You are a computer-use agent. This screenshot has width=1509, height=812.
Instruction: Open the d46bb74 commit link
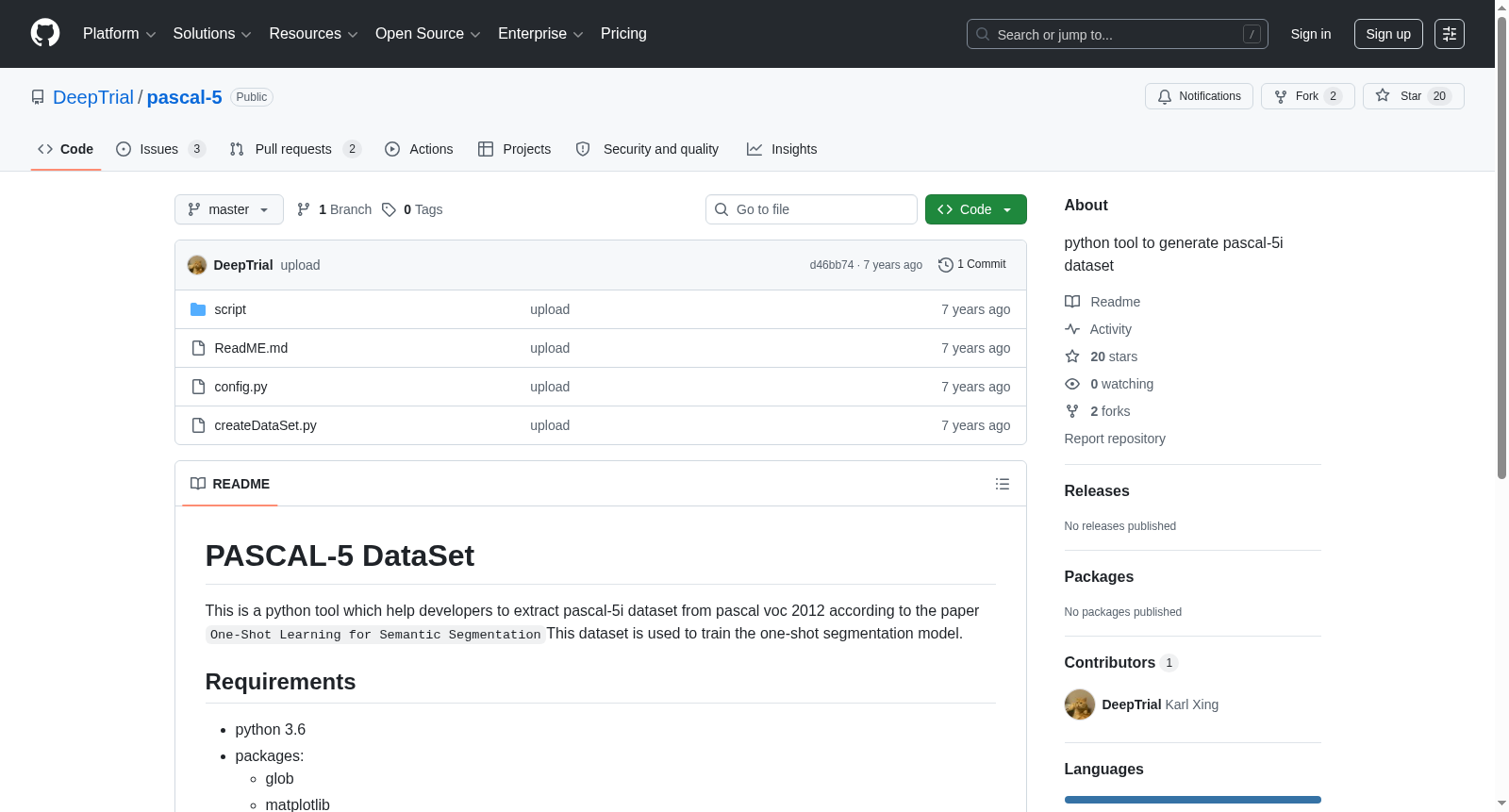pyautogui.click(x=831, y=265)
